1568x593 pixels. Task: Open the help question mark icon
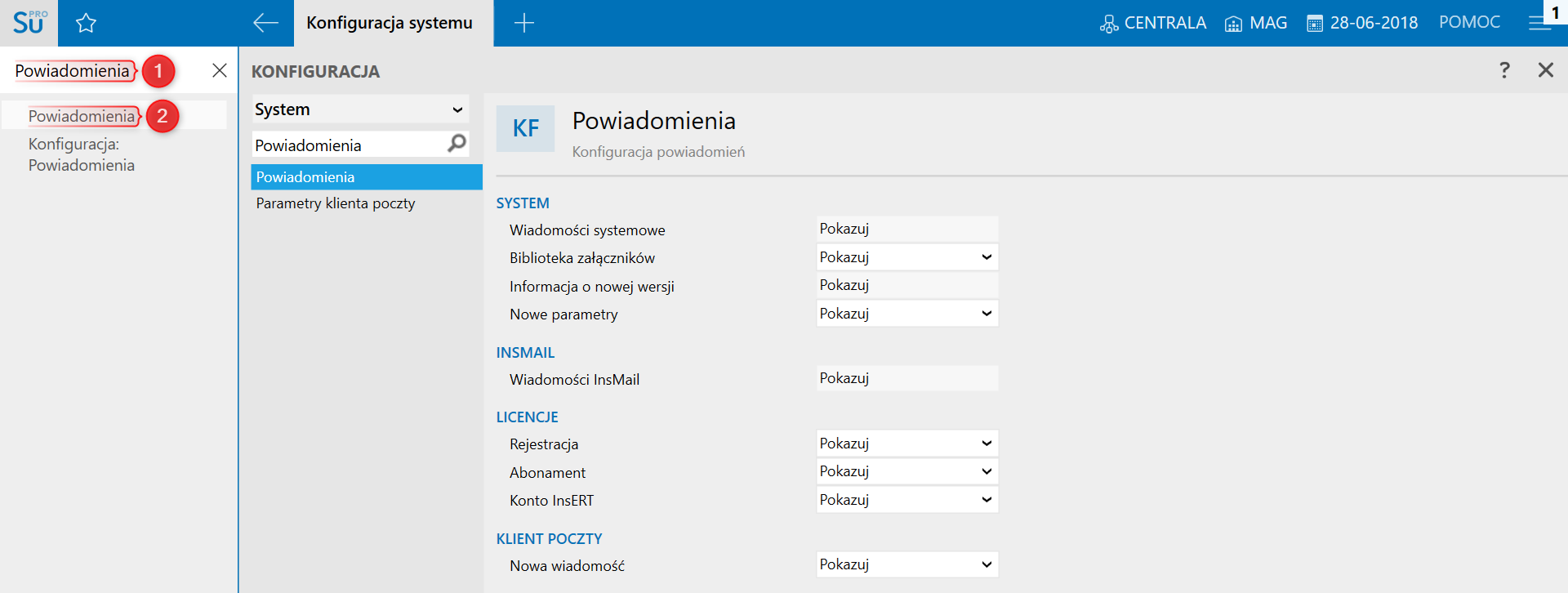pyautogui.click(x=1504, y=70)
